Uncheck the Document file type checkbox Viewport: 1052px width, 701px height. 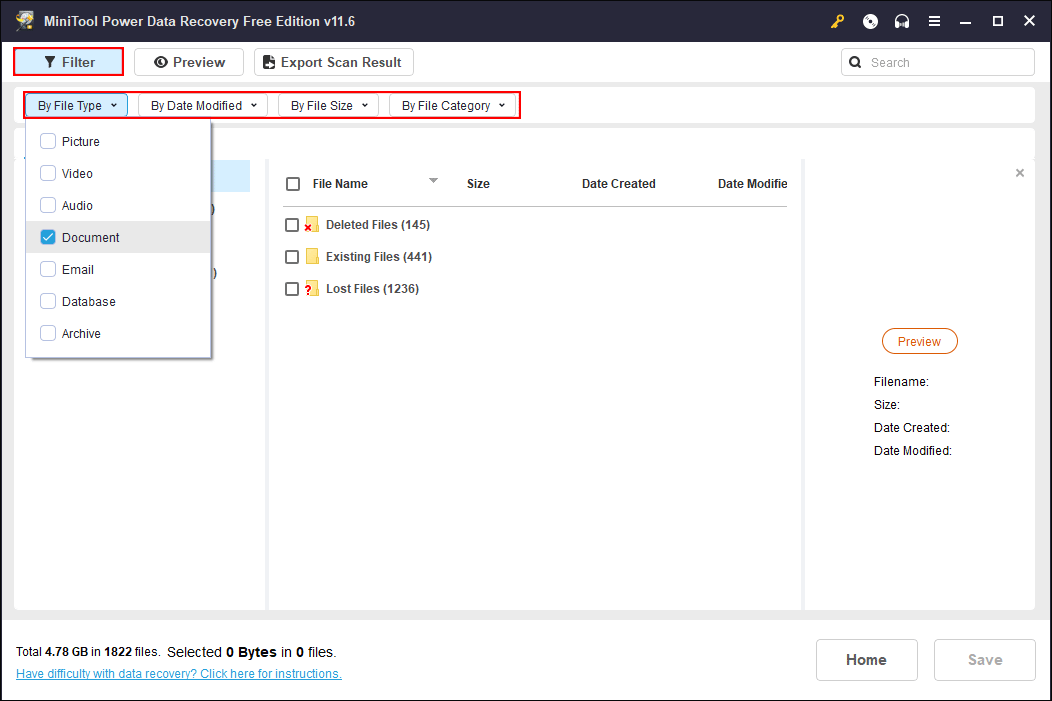pos(48,238)
